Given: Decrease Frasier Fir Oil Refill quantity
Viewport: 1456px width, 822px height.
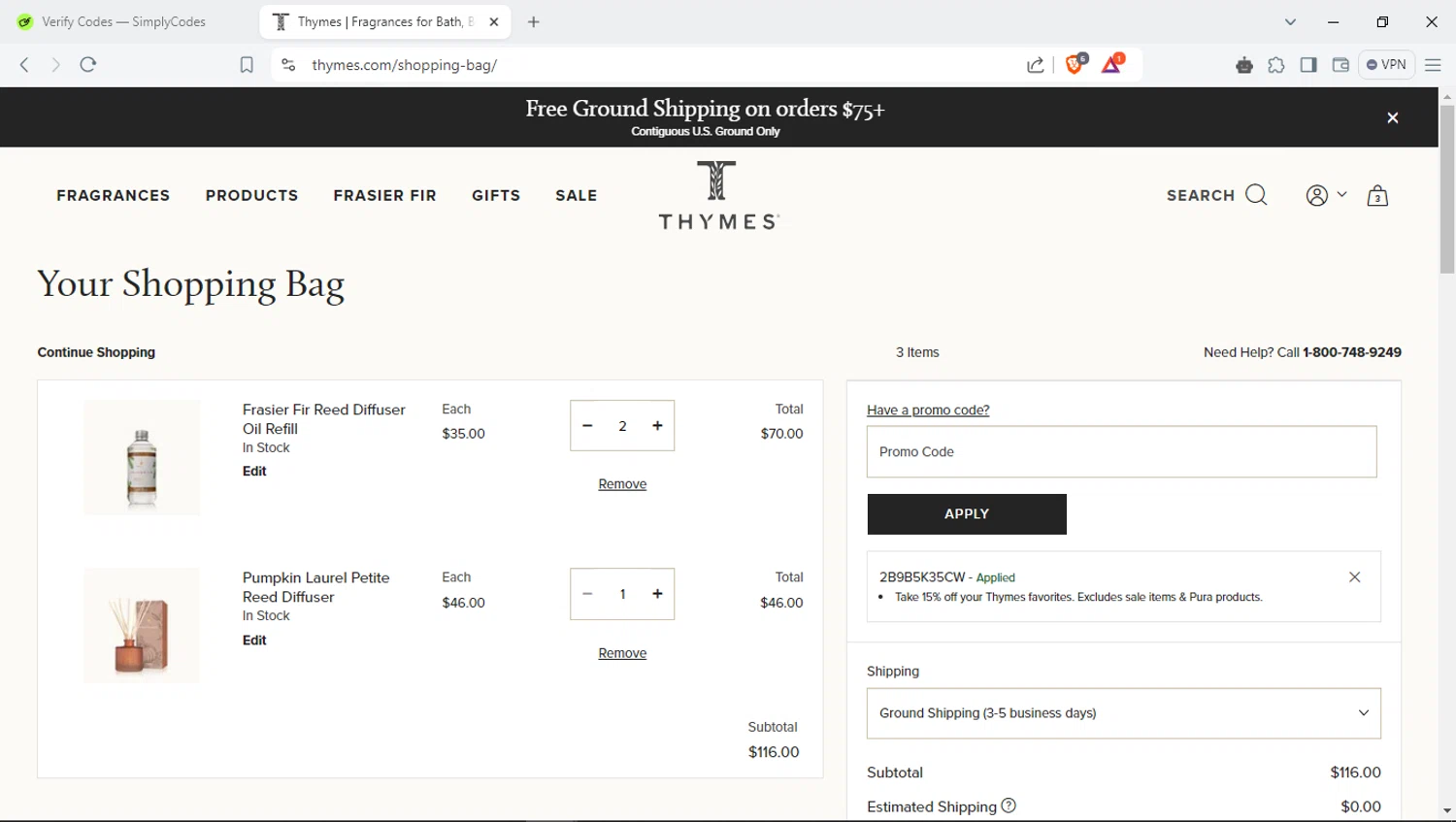Looking at the screenshot, I should (587, 425).
